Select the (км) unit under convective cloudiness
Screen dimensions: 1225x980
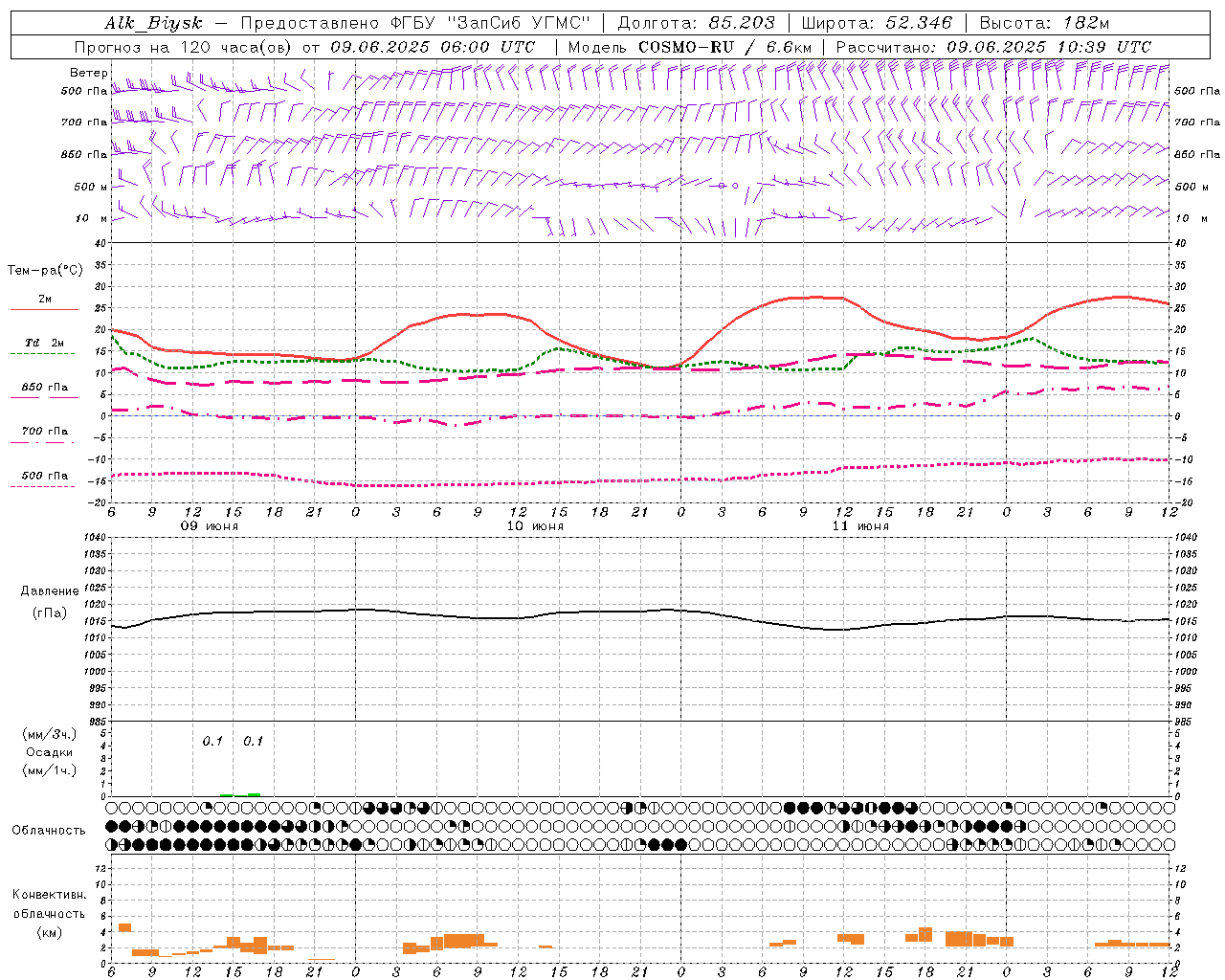point(49,933)
